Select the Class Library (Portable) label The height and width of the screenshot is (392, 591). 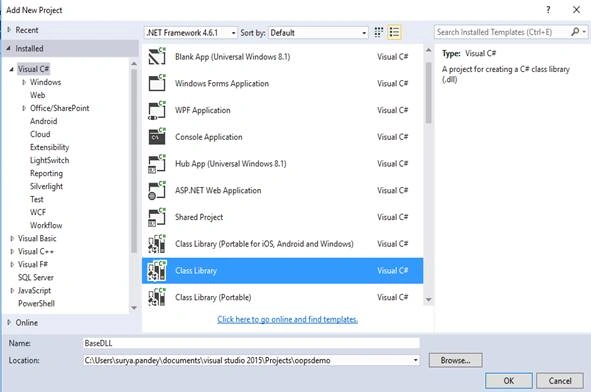pos(213,297)
